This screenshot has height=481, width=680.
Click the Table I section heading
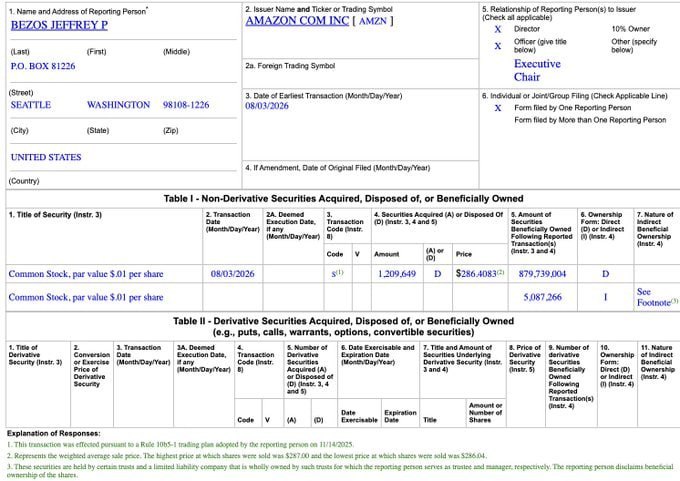343,199
